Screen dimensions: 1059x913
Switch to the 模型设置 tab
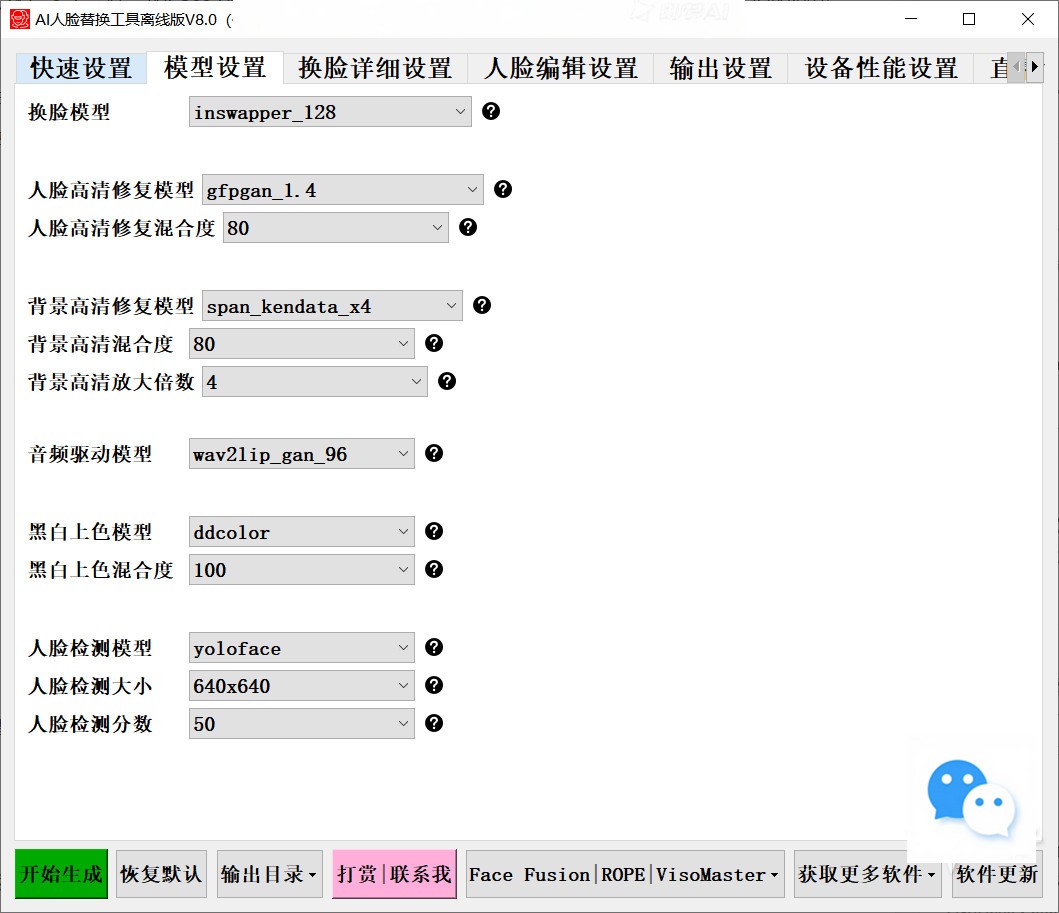pyautogui.click(x=215, y=68)
